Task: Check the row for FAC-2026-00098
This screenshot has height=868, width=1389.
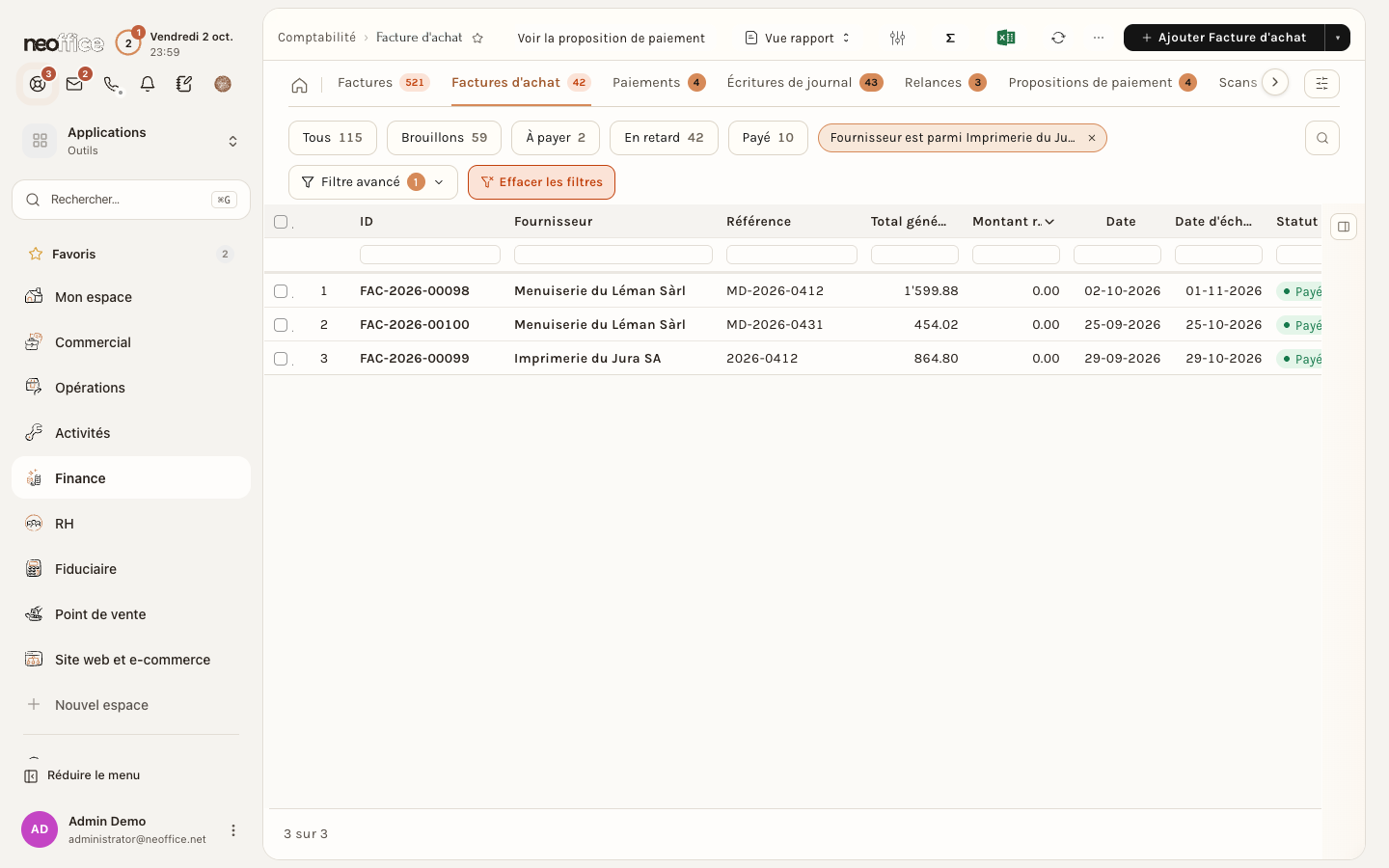Action: coord(281,290)
